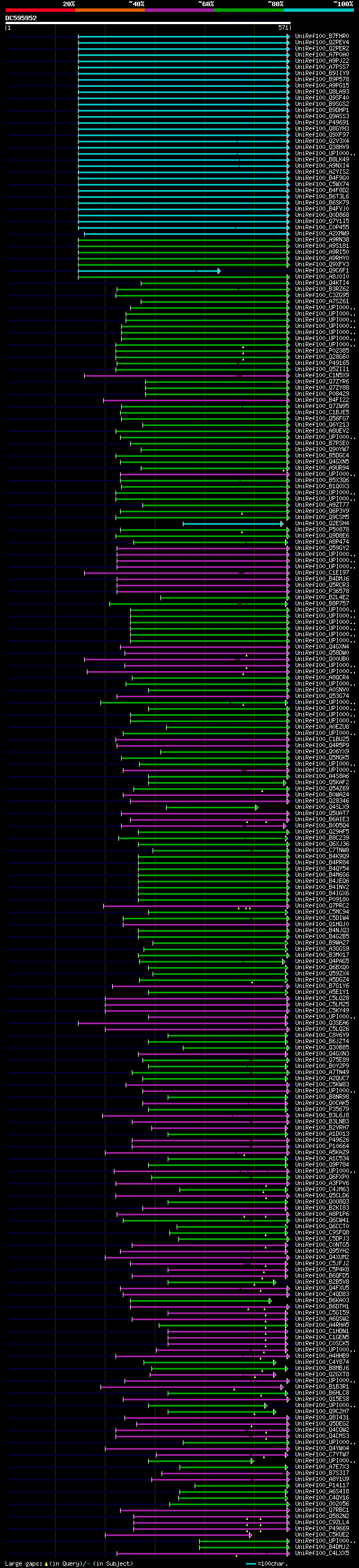Select the UniRef100_C1N5X9 label
359x1568 pixels.
[323, 376]
